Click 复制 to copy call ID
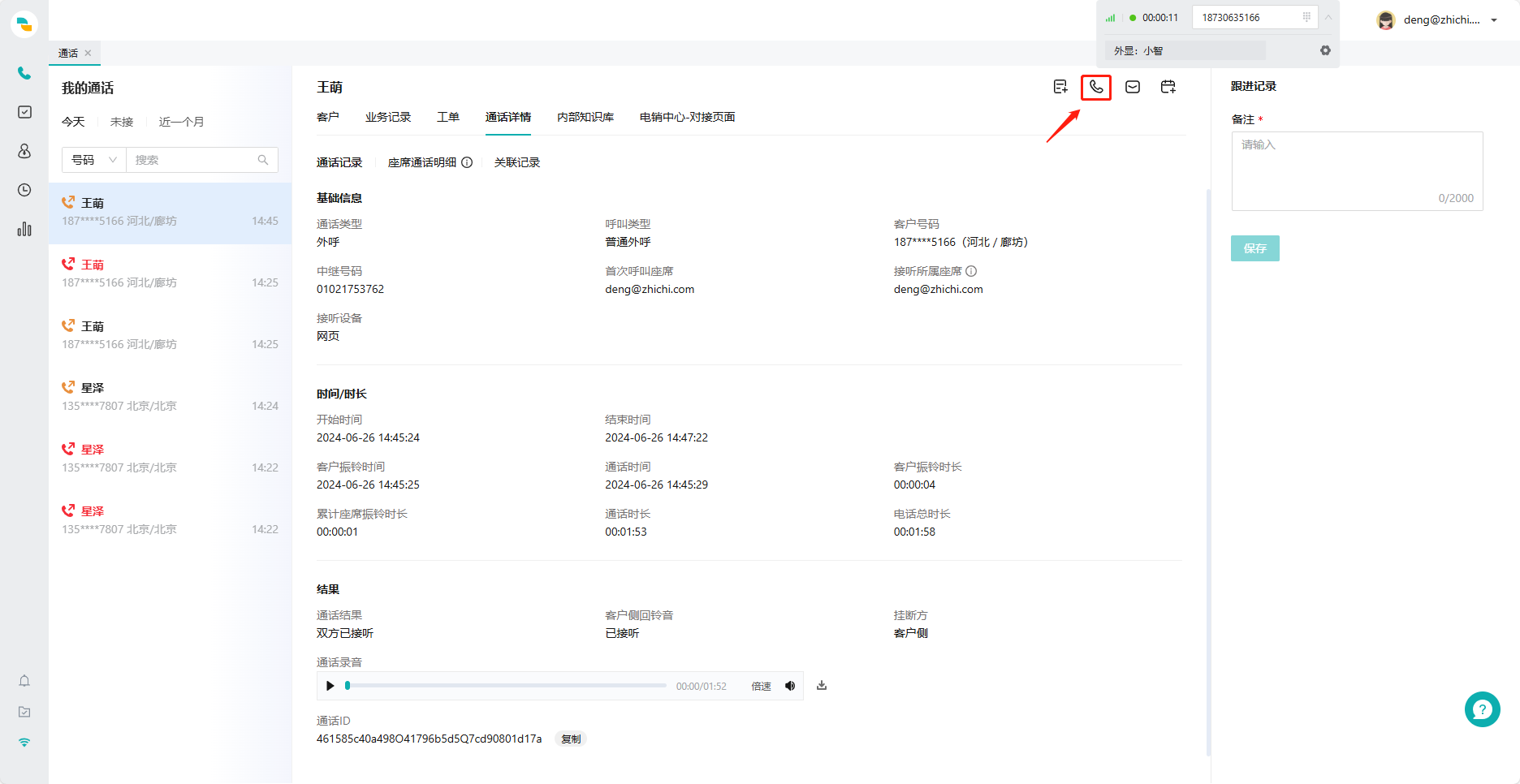The image size is (1520, 784). coord(571,739)
